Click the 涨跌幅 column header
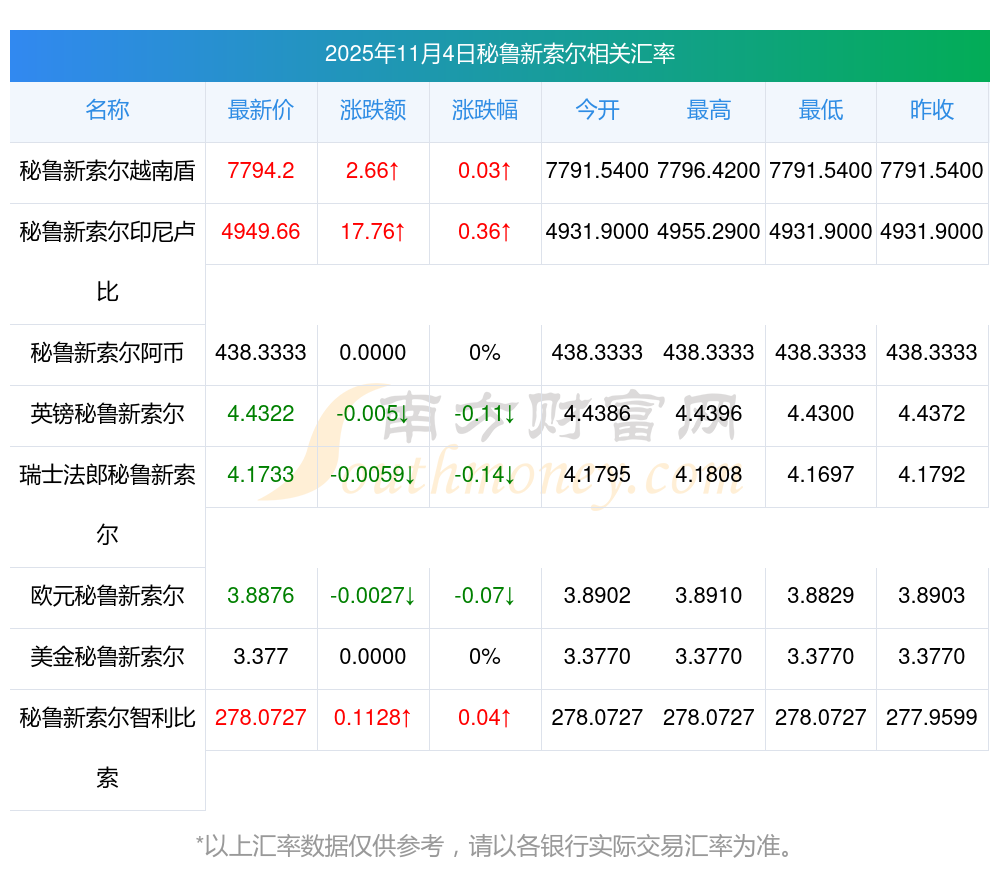 click(485, 110)
